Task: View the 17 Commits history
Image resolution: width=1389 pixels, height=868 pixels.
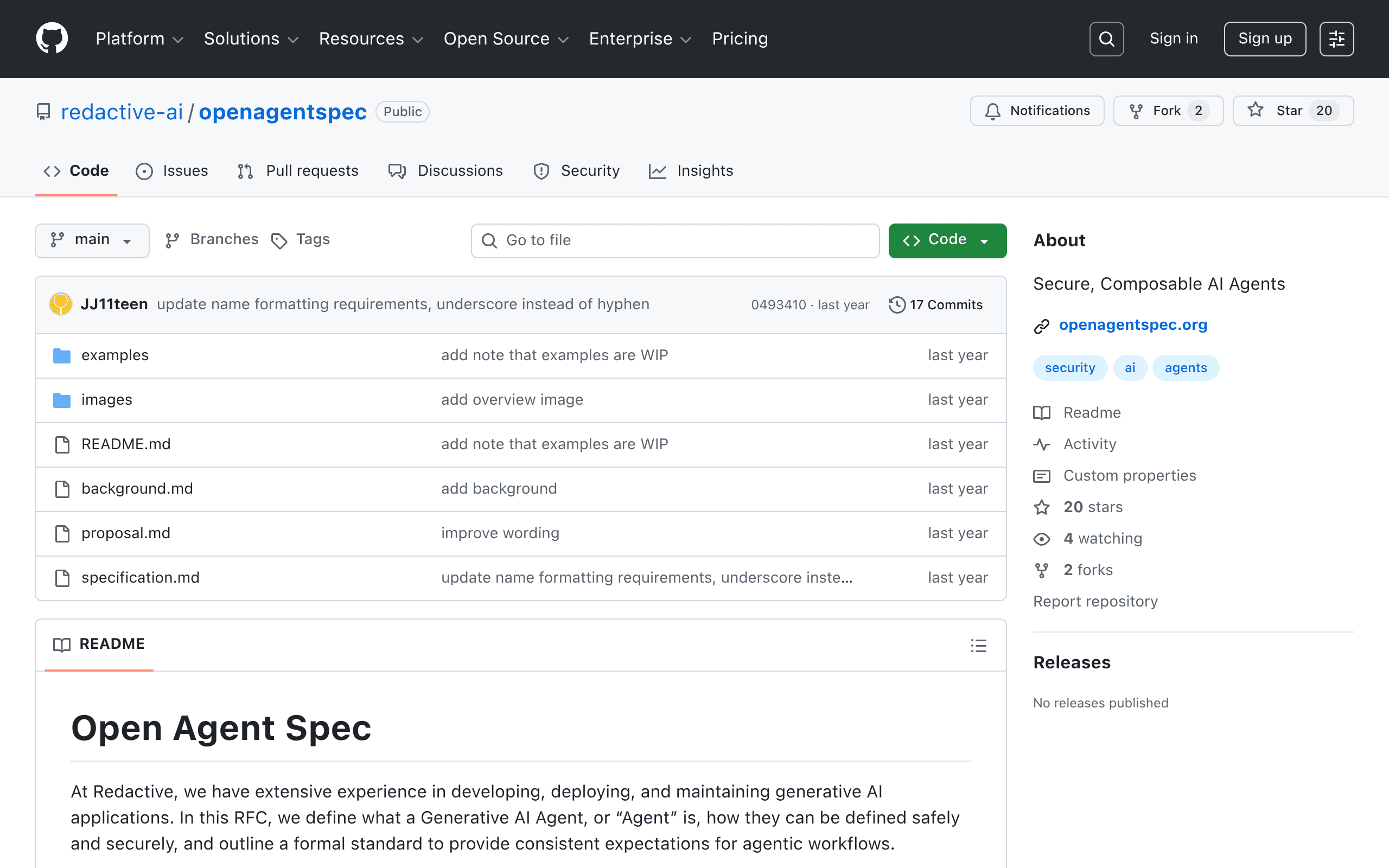Action: coord(935,305)
